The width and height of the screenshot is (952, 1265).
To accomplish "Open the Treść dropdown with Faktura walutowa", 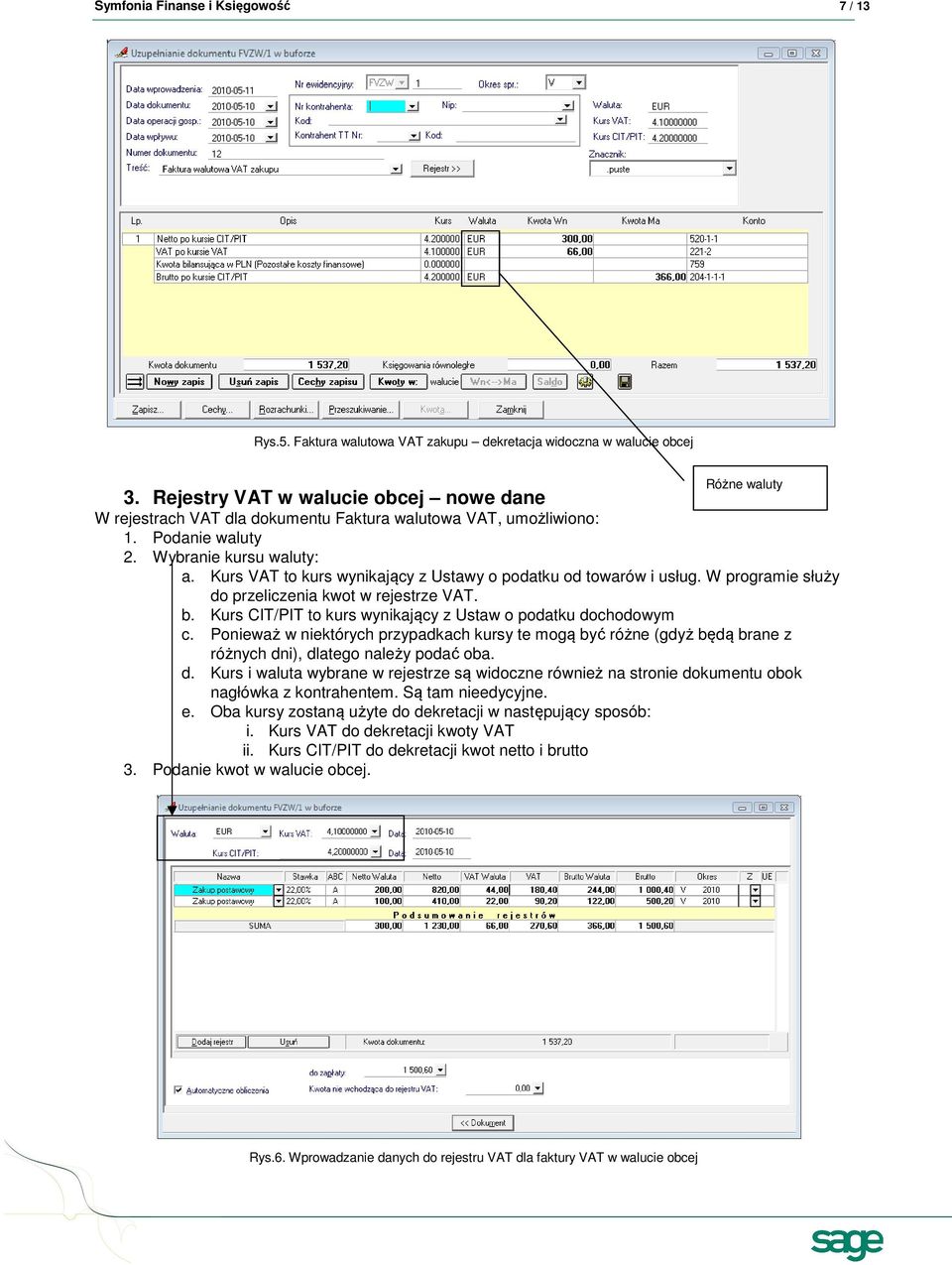I will click(x=396, y=170).
